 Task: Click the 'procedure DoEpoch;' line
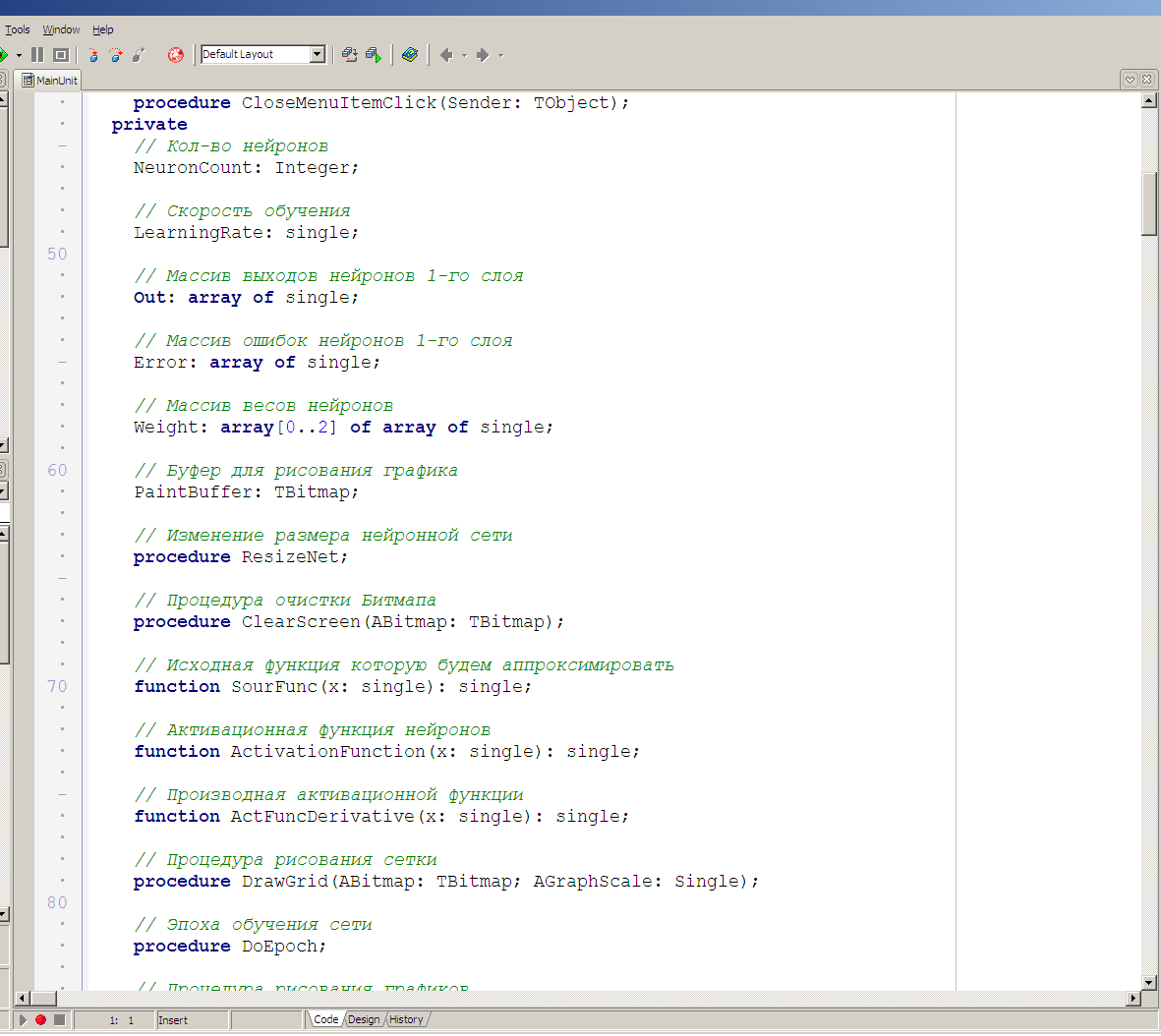click(229, 947)
